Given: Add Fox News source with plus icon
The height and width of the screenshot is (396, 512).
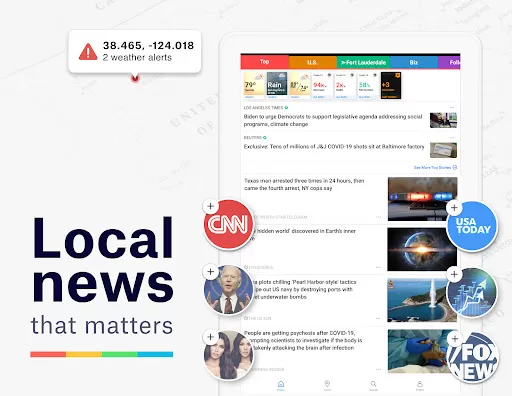Looking at the screenshot, I should [x=455, y=339].
